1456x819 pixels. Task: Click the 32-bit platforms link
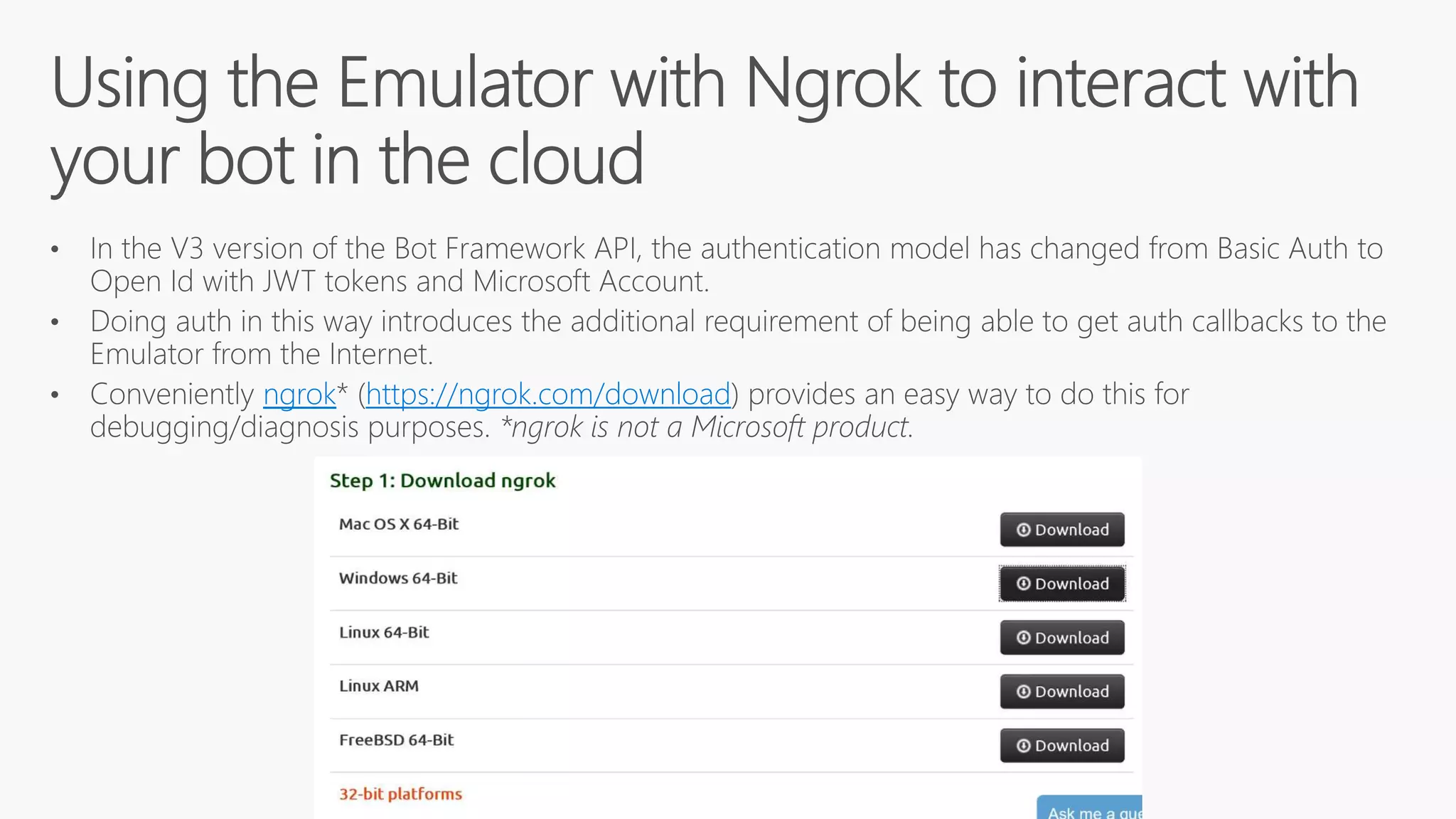click(400, 794)
